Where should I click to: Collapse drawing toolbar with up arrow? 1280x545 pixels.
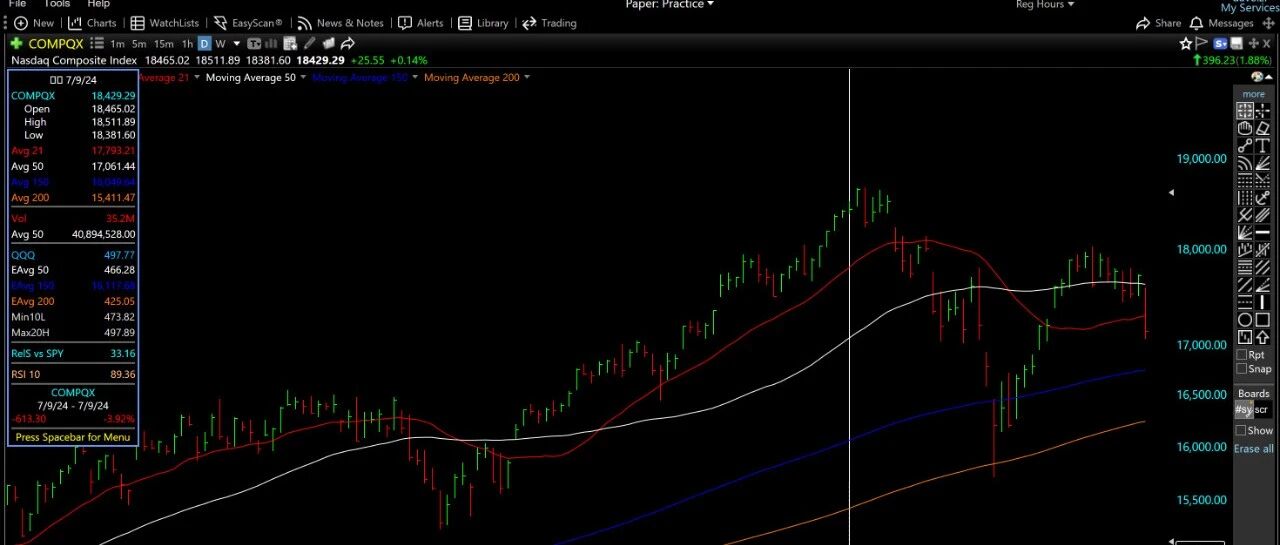pyautogui.click(x=1268, y=77)
